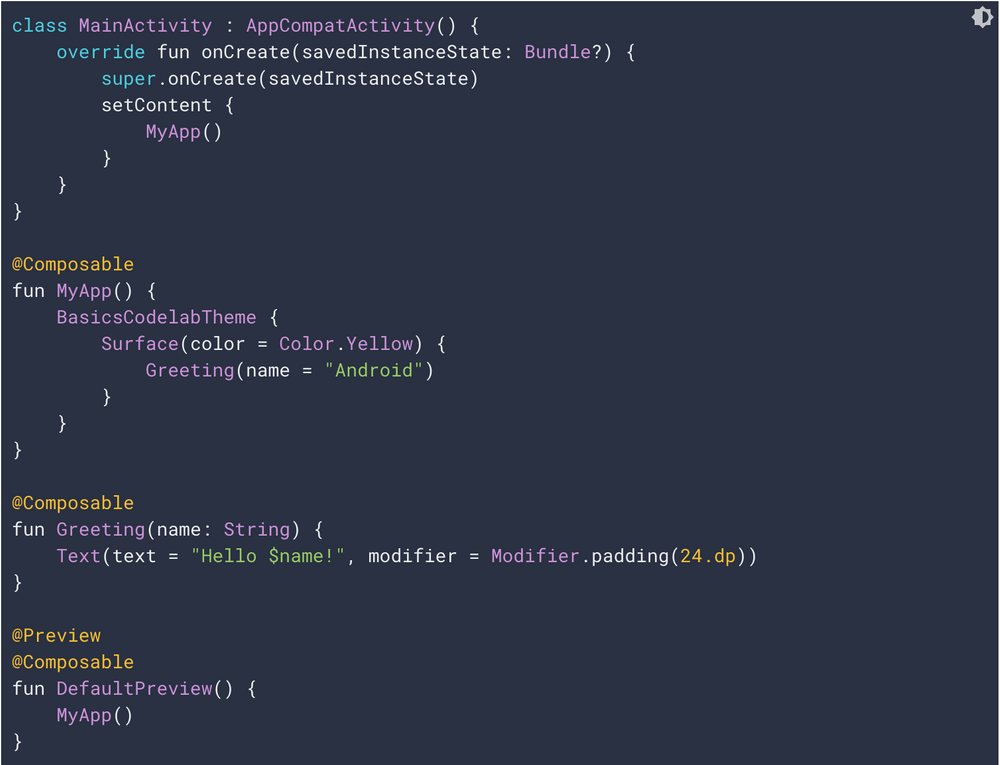This screenshot has width=1000, height=765.
Task: Click the Greeting function declaration name
Action: 101,530
